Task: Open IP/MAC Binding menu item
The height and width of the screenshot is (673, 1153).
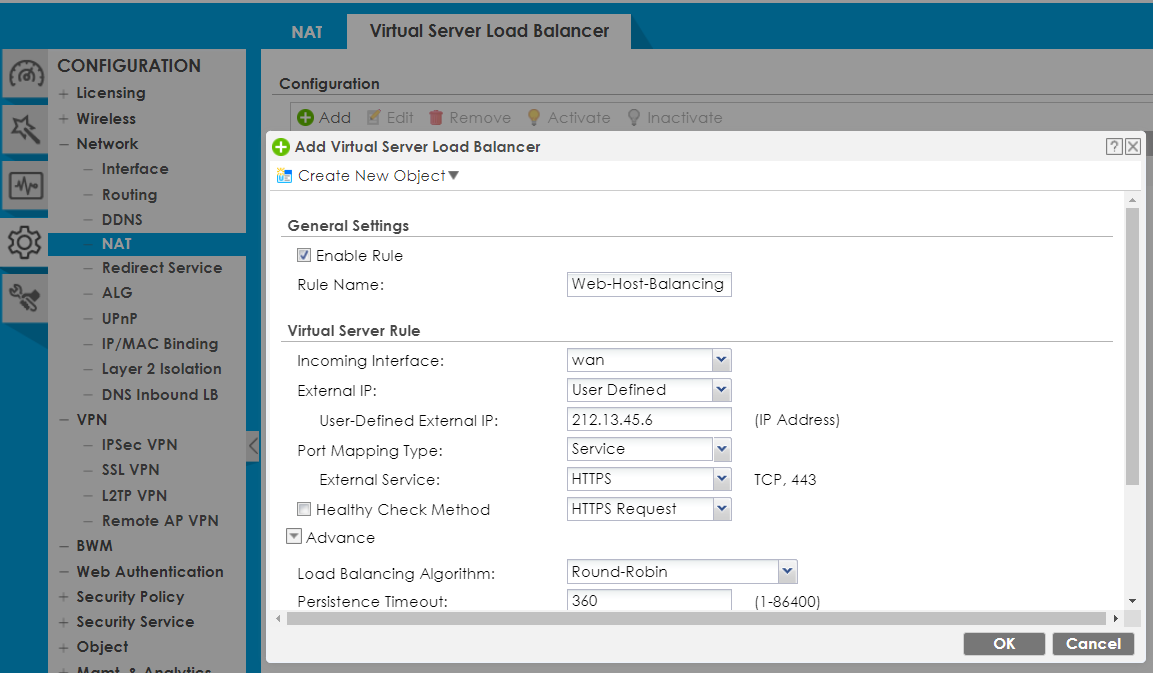Action: click(x=160, y=343)
